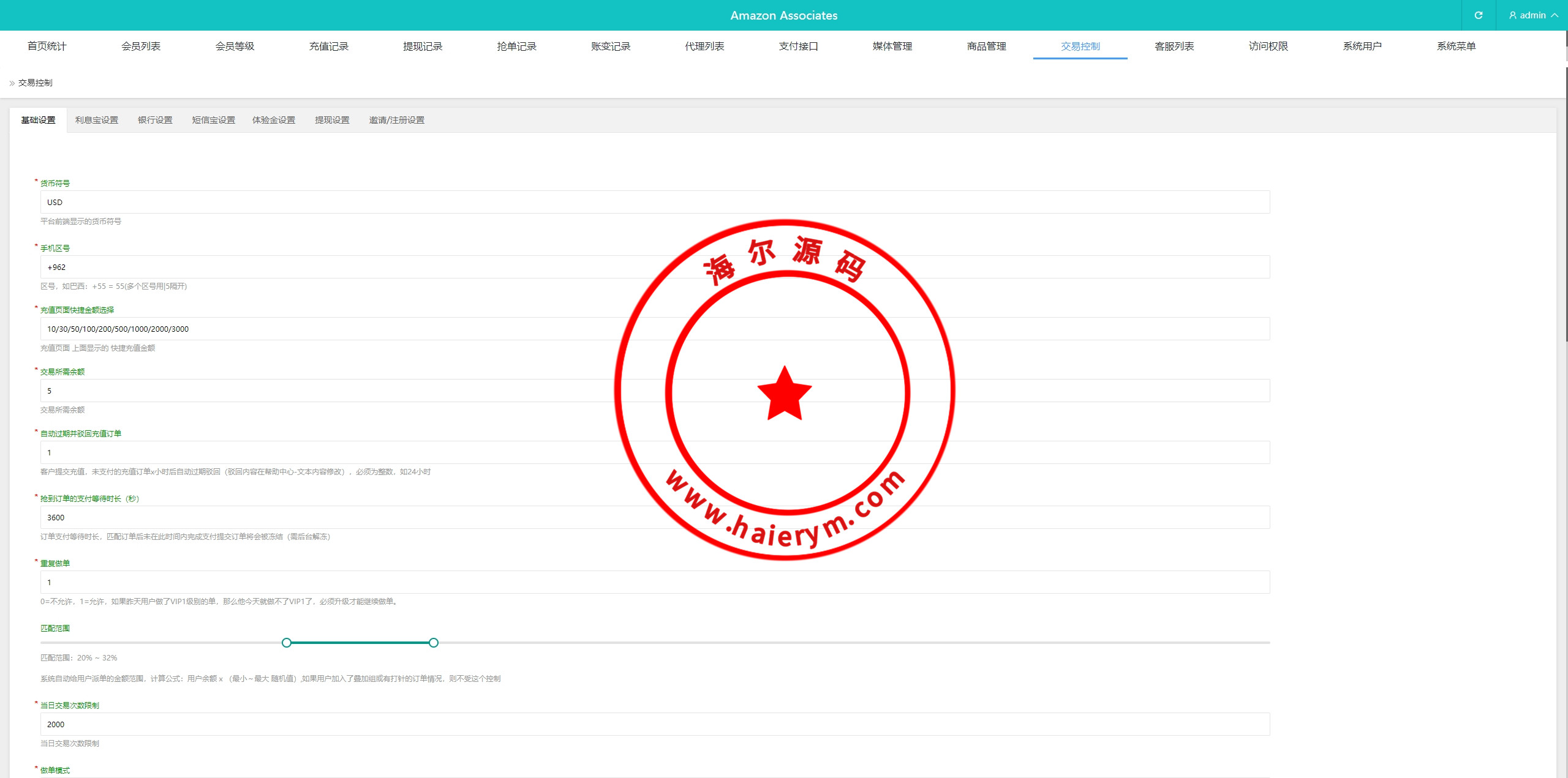Image resolution: width=1568 pixels, height=778 pixels.
Task: Expand the admin user dropdown
Action: 1532,15
